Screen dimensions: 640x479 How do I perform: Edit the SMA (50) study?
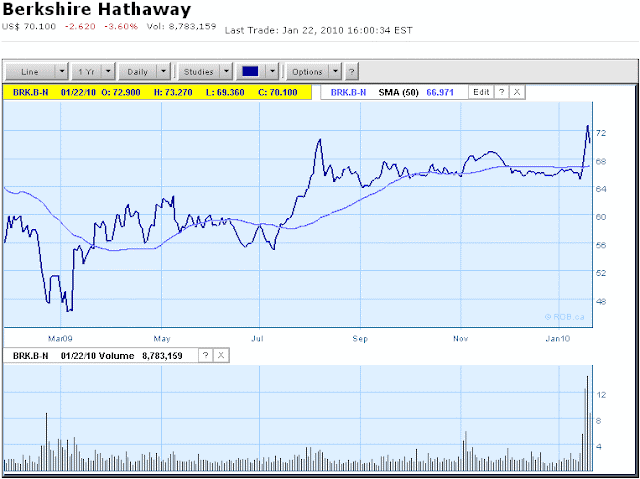tap(481, 92)
